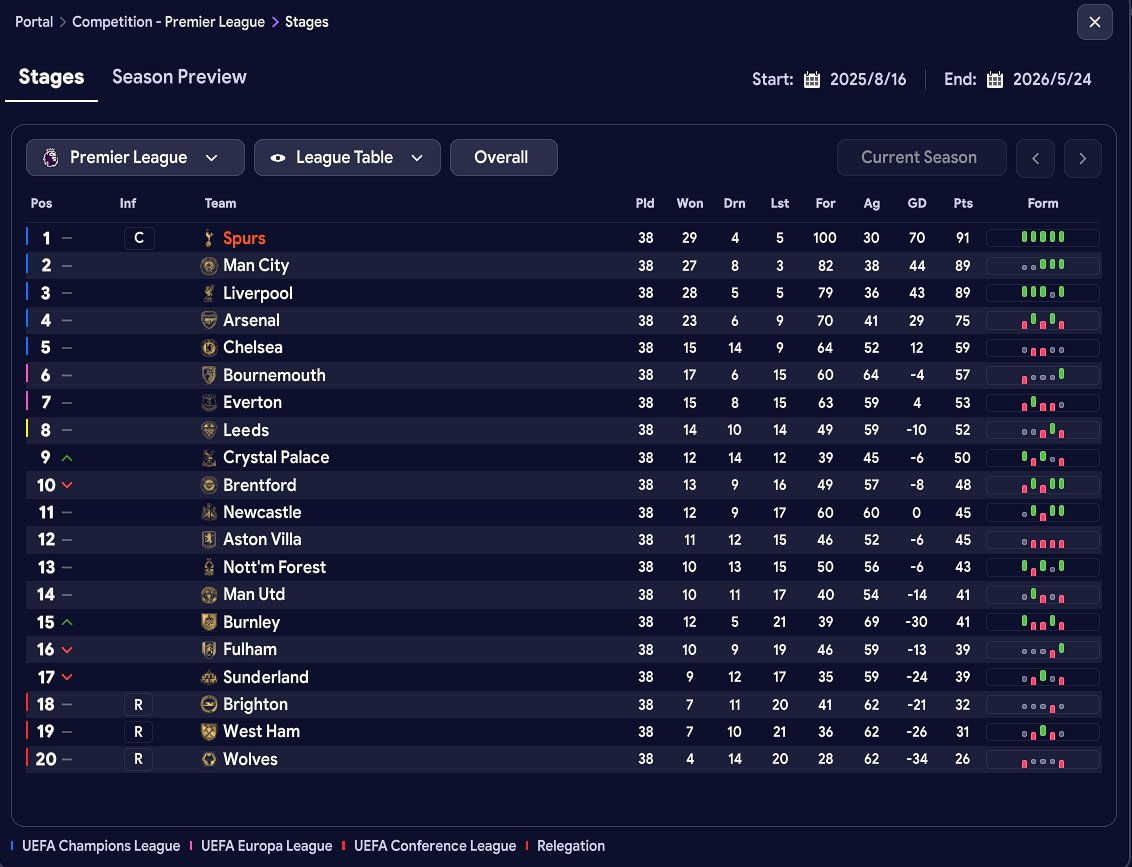Click the Spurs club crest icon
This screenshot has height=867, width=1132.
(x=208, y=238)
